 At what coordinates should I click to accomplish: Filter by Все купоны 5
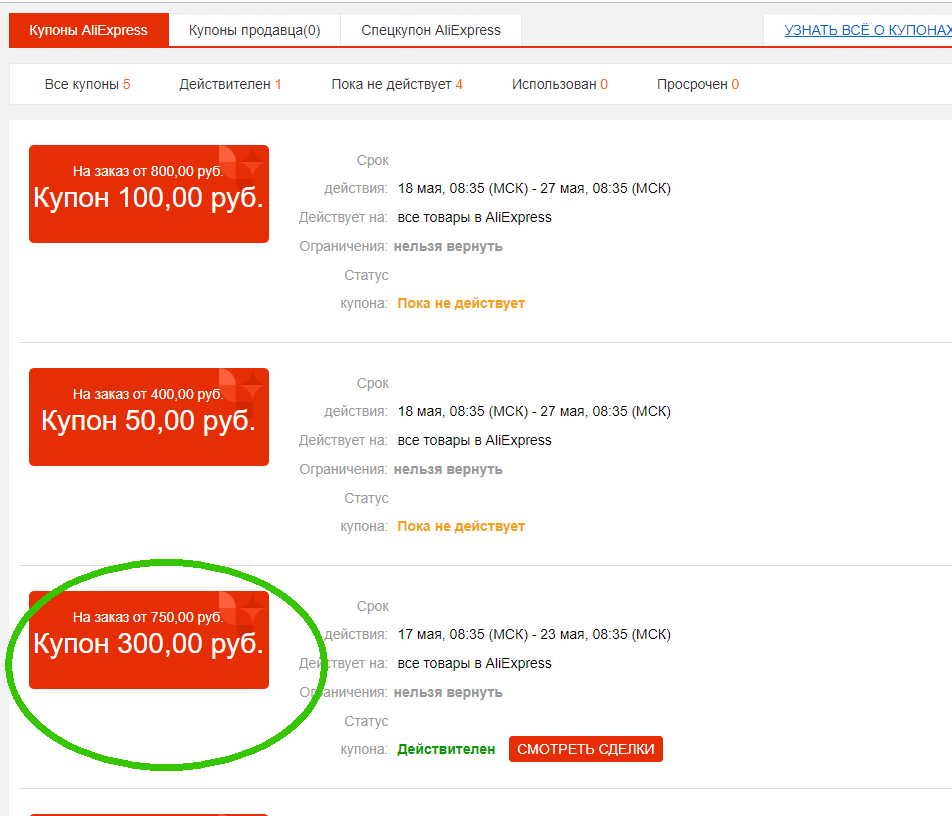87,84
